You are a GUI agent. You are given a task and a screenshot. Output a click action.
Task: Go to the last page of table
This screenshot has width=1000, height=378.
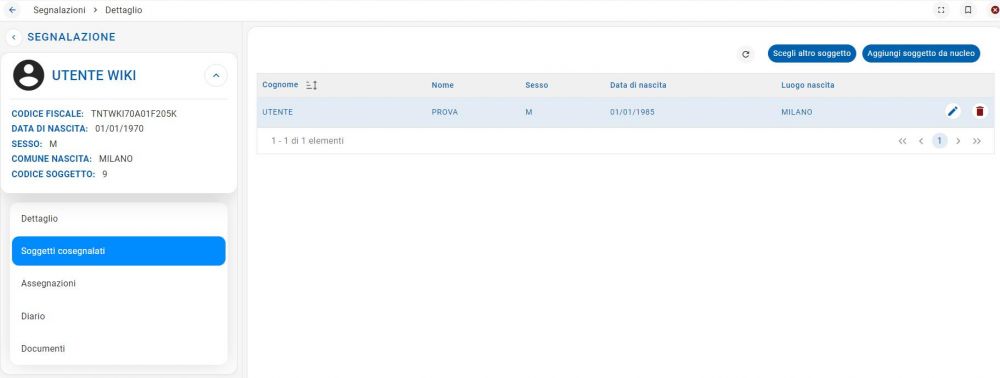[976, 141]
